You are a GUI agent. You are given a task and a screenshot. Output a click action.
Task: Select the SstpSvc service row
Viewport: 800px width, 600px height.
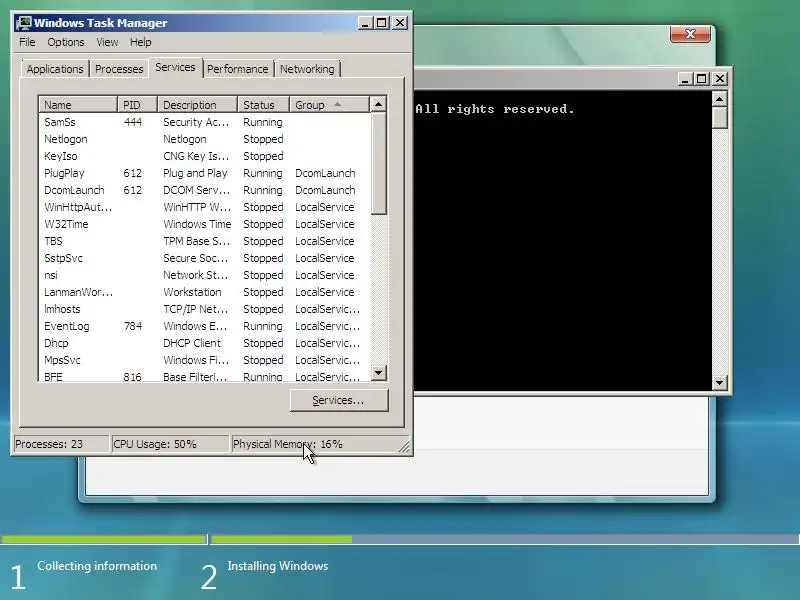[x=204, y=258]
